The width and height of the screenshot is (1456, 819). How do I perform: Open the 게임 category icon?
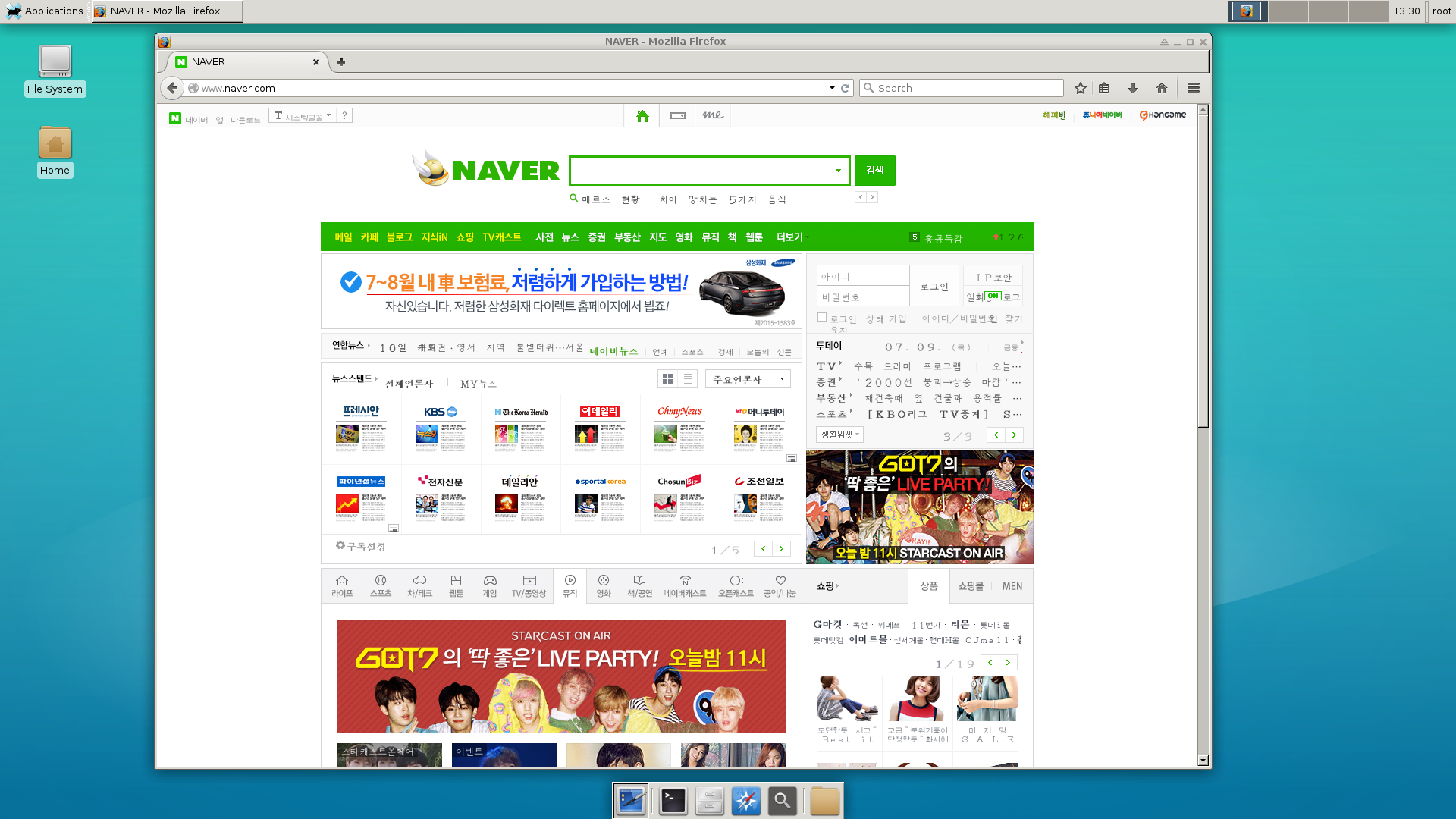click(x=490, y=586)
